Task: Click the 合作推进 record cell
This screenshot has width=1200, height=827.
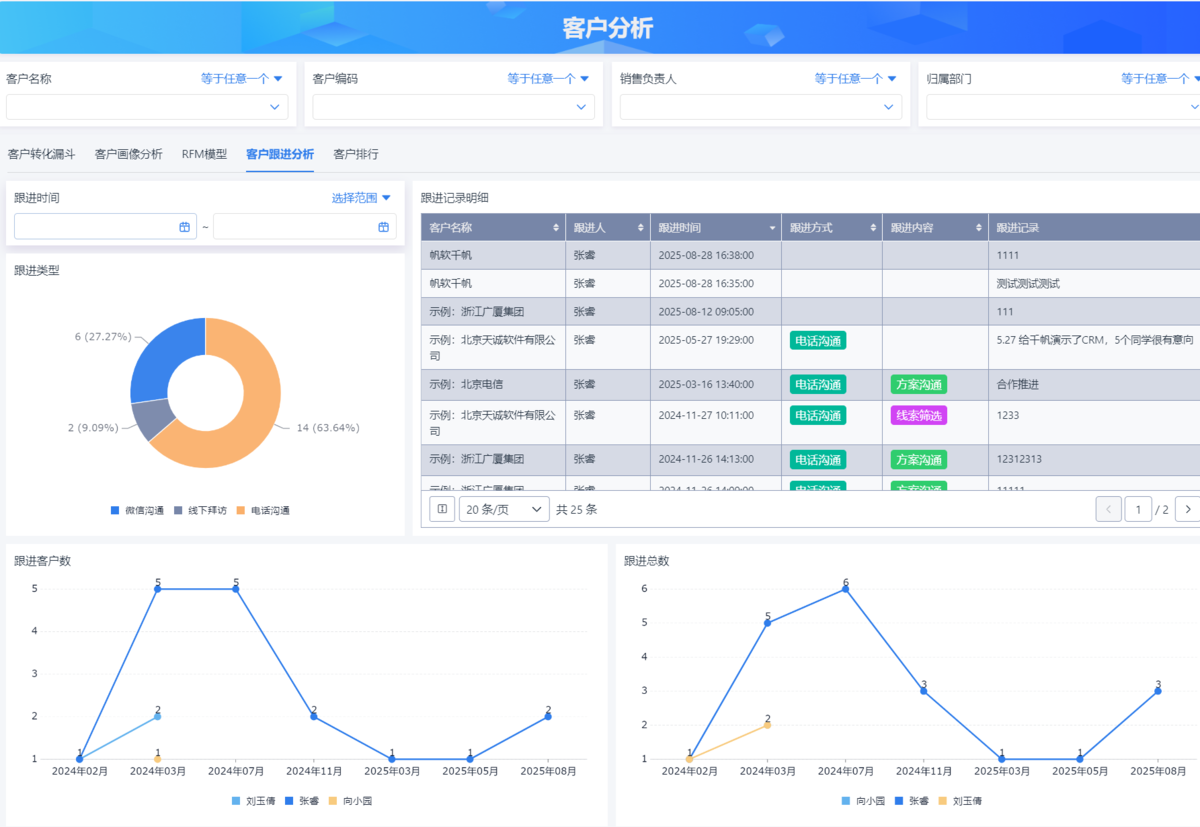Action: [x=1094, y=384]
